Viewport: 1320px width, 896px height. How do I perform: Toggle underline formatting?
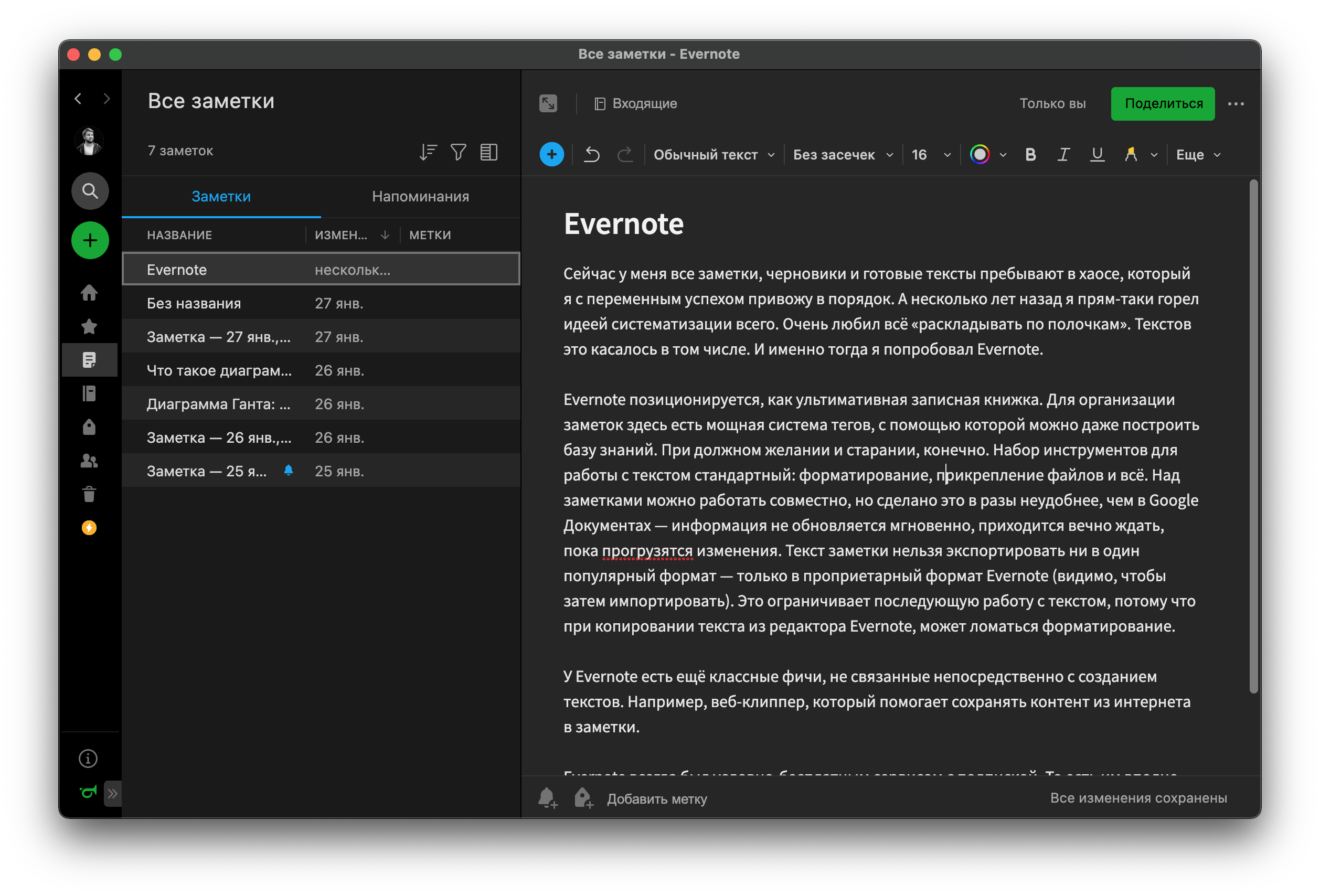(x=1097, y=154)
